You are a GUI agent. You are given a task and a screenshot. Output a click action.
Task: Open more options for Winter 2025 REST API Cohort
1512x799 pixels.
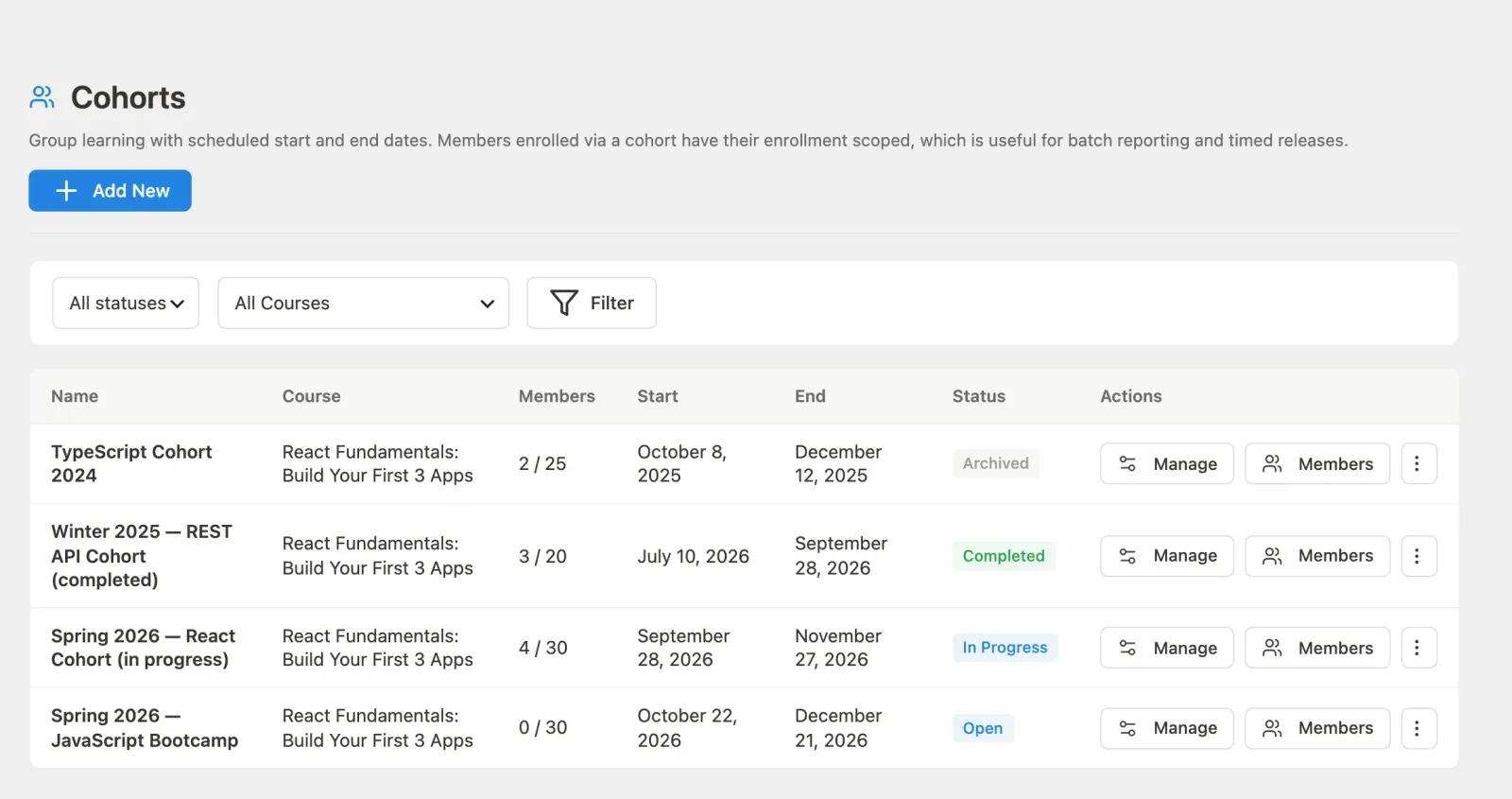point(1418,556)
